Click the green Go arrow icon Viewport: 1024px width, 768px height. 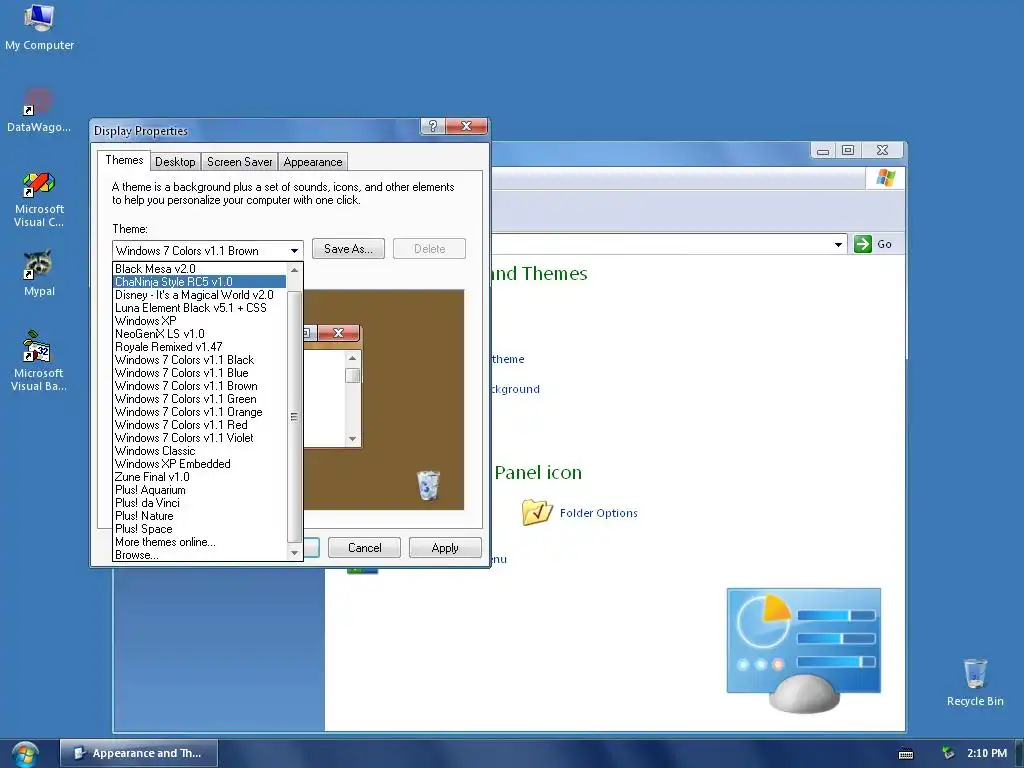pos(863,244)
